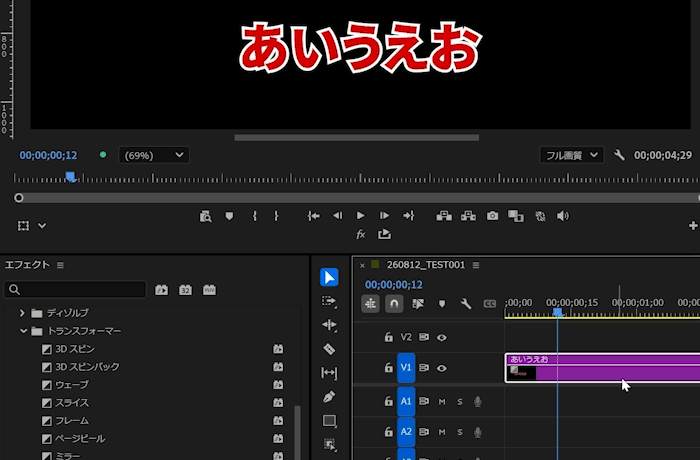Click the Extract button in monitor

(x=468, y=216)
